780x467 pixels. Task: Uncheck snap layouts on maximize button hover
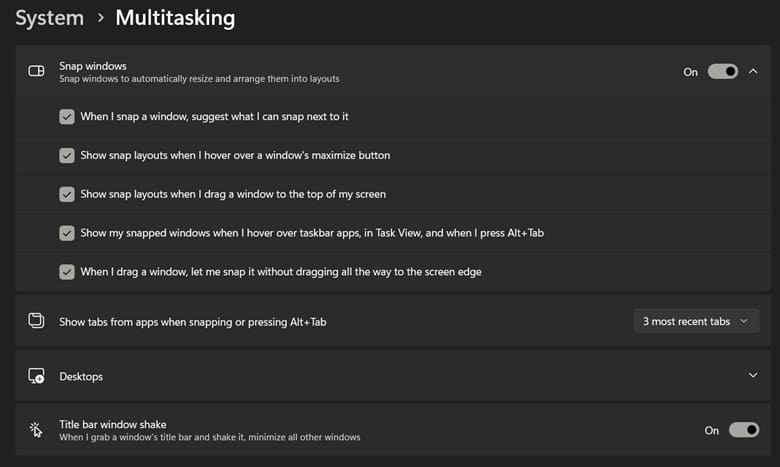67,155
